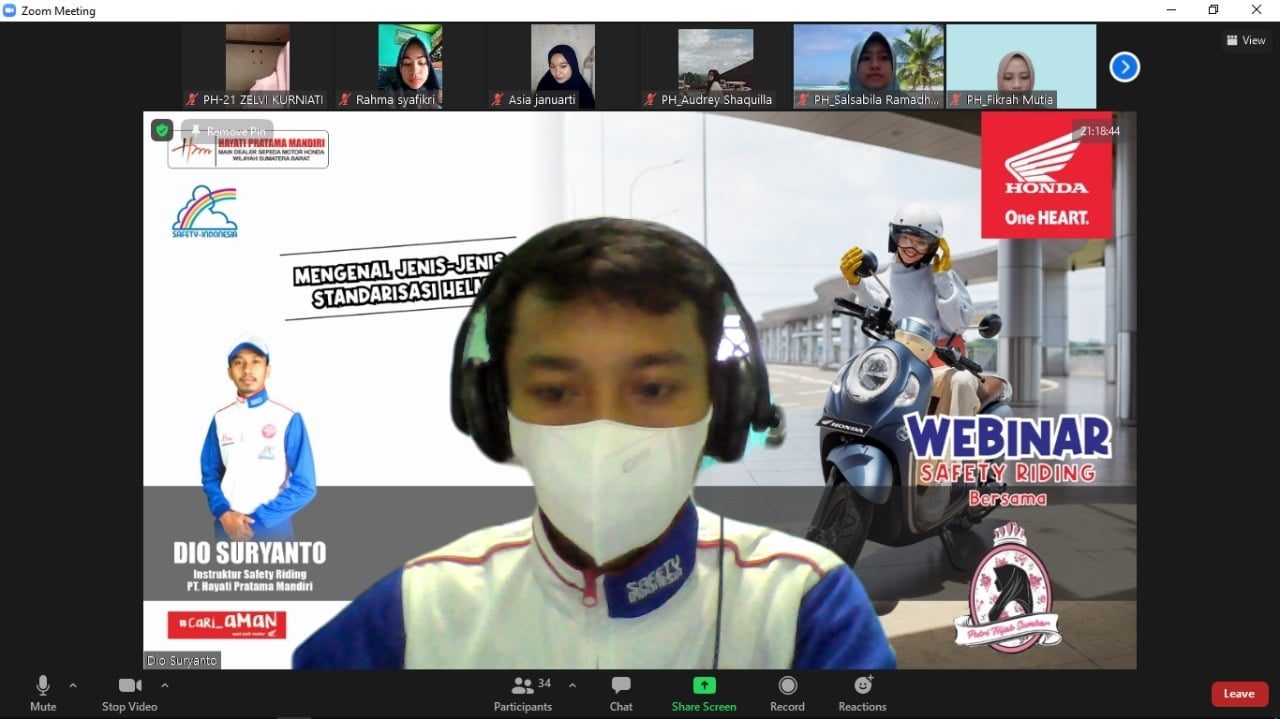Image resolution: width=1280 pixels, height=719 pixels.
Task: Click the green encryption shield icon
Action: (161, 130)
